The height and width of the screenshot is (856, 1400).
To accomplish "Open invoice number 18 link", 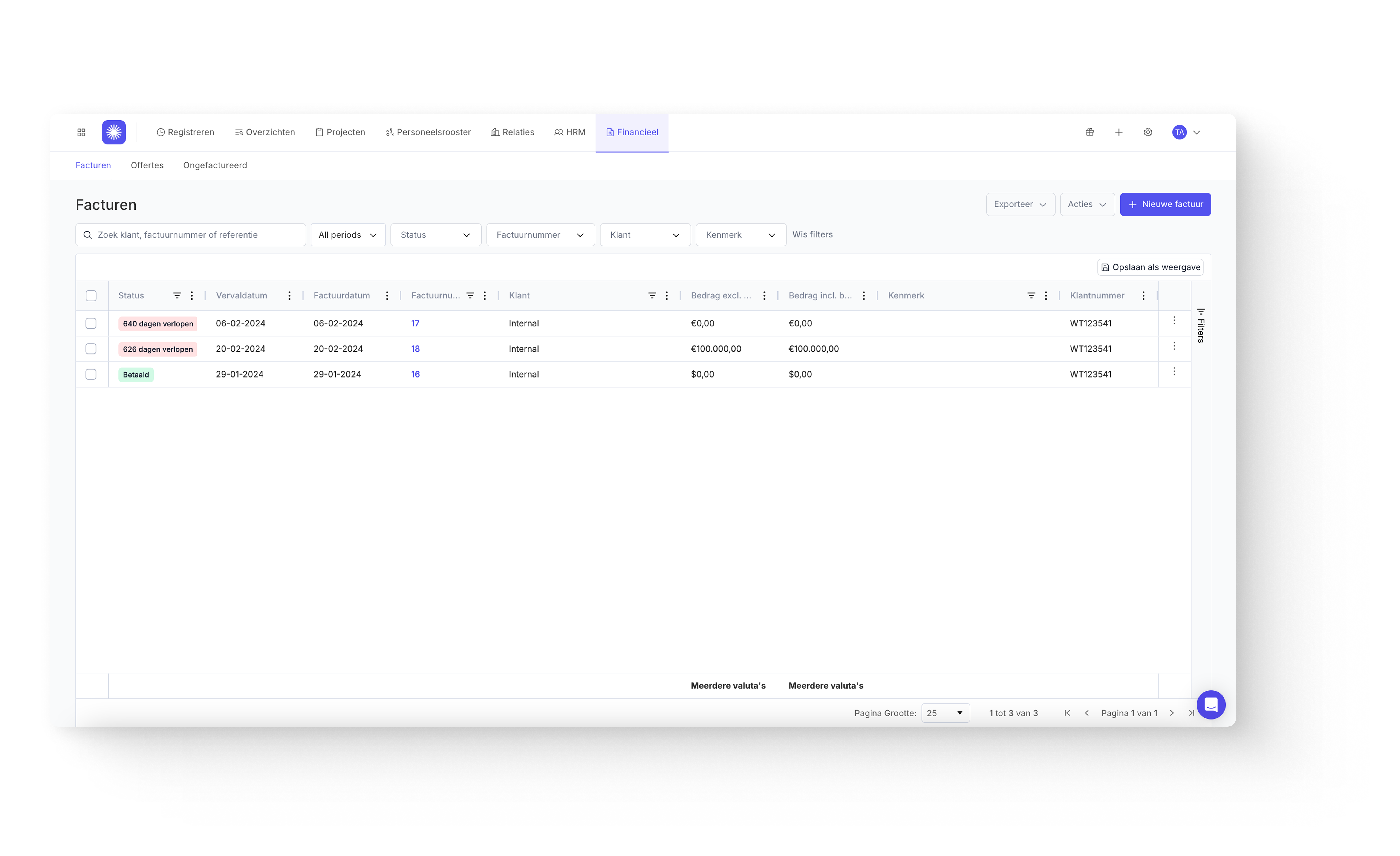I will pos(415,349).
